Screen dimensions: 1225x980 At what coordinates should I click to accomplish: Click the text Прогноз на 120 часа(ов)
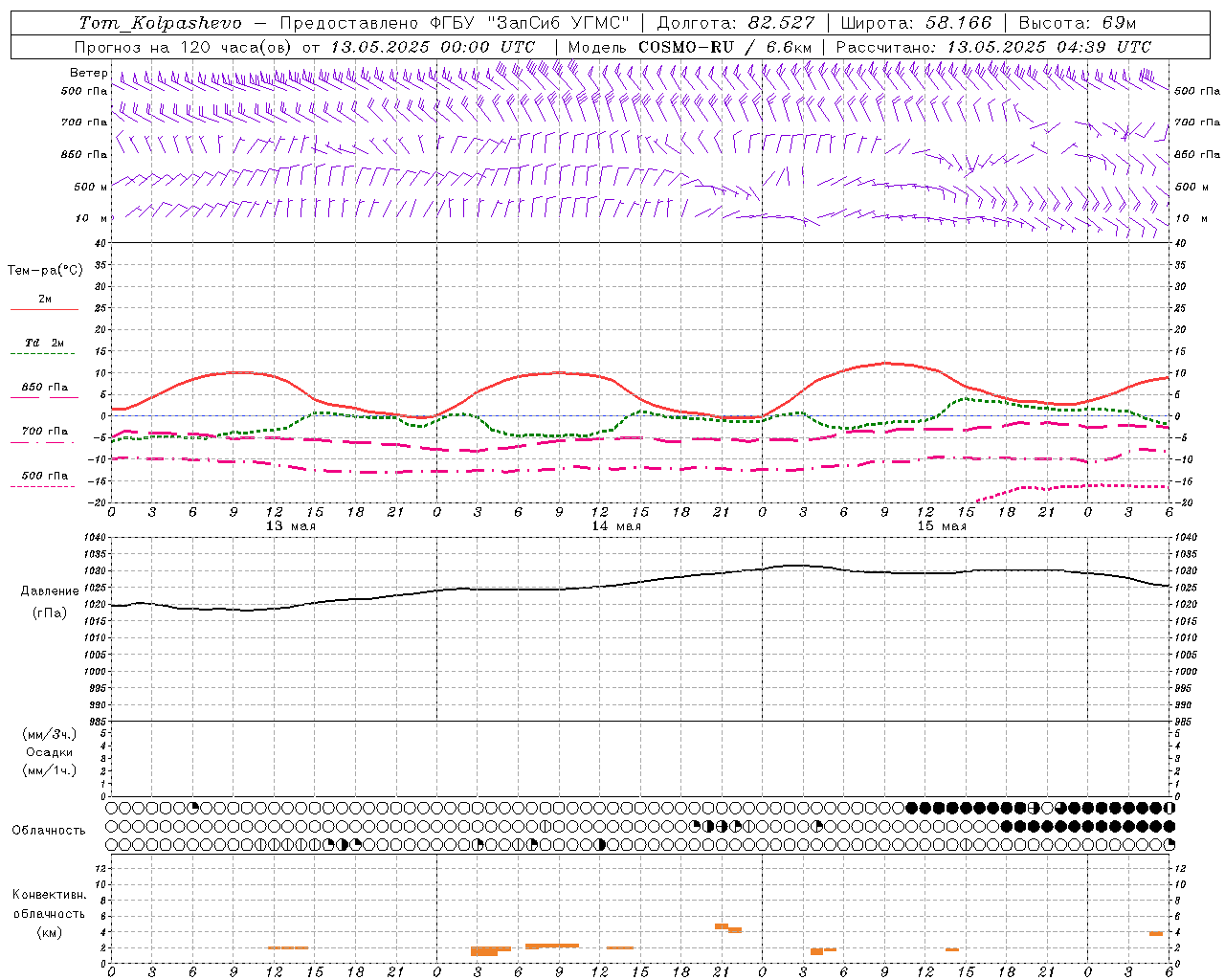pyautogui.click(x=185, y=47)
